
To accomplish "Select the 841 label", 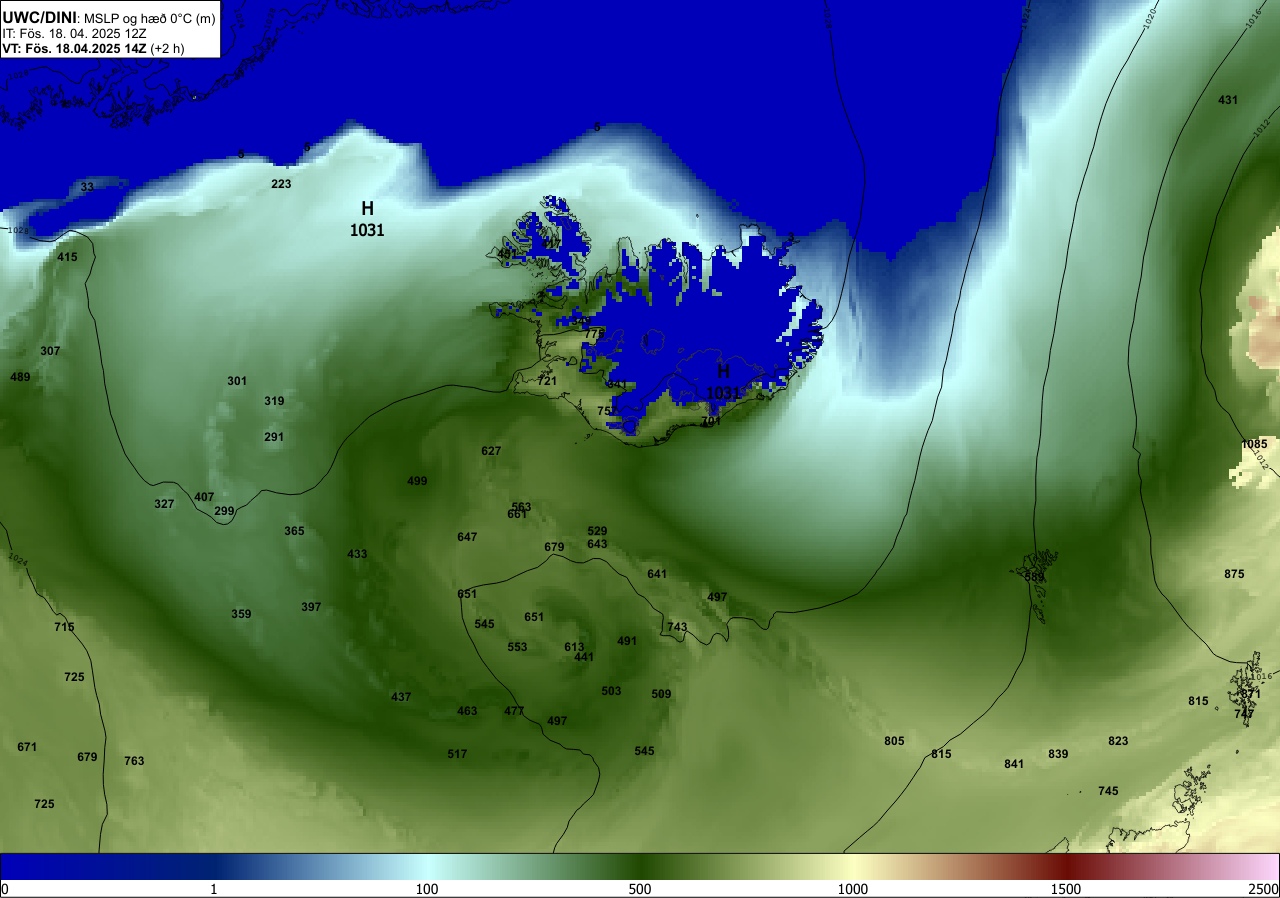I will point(1014,764).
